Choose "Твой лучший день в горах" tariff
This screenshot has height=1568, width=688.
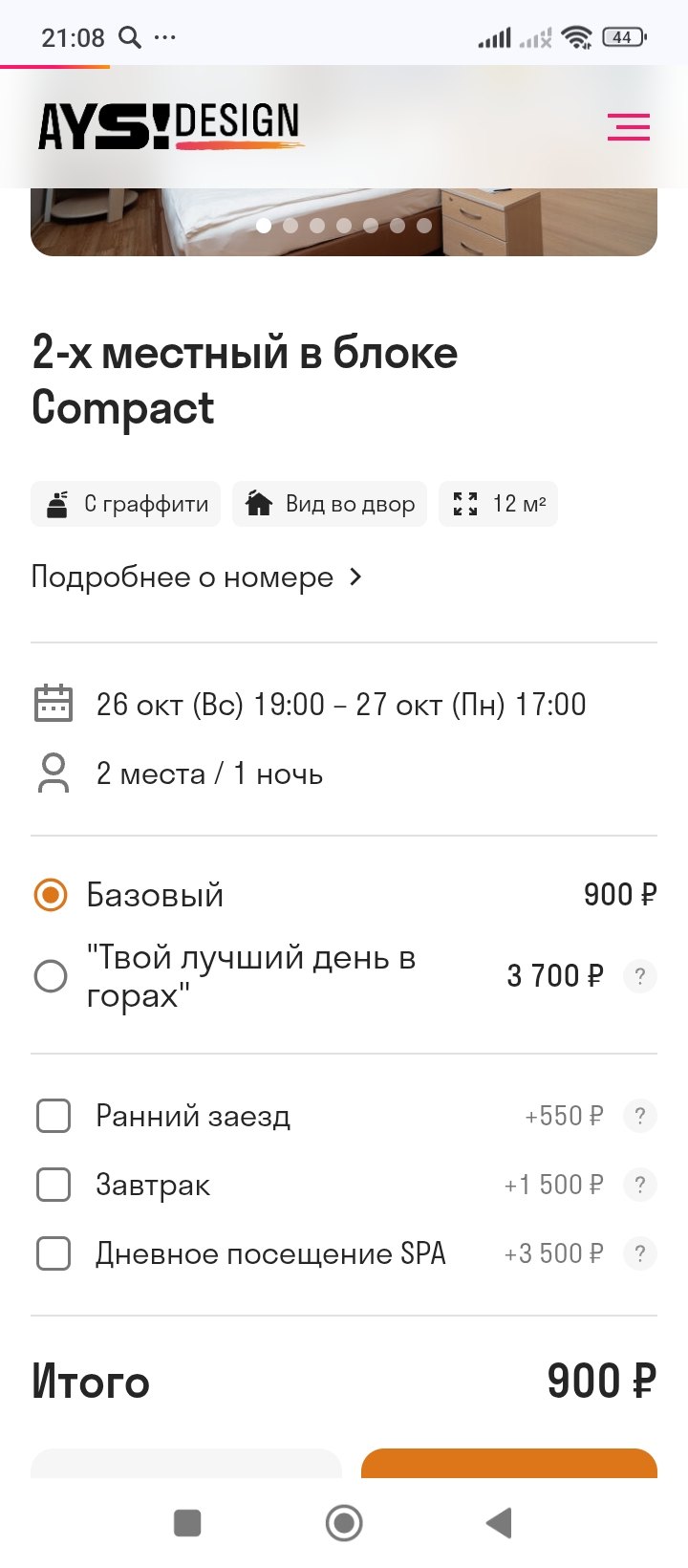point(51,976)
